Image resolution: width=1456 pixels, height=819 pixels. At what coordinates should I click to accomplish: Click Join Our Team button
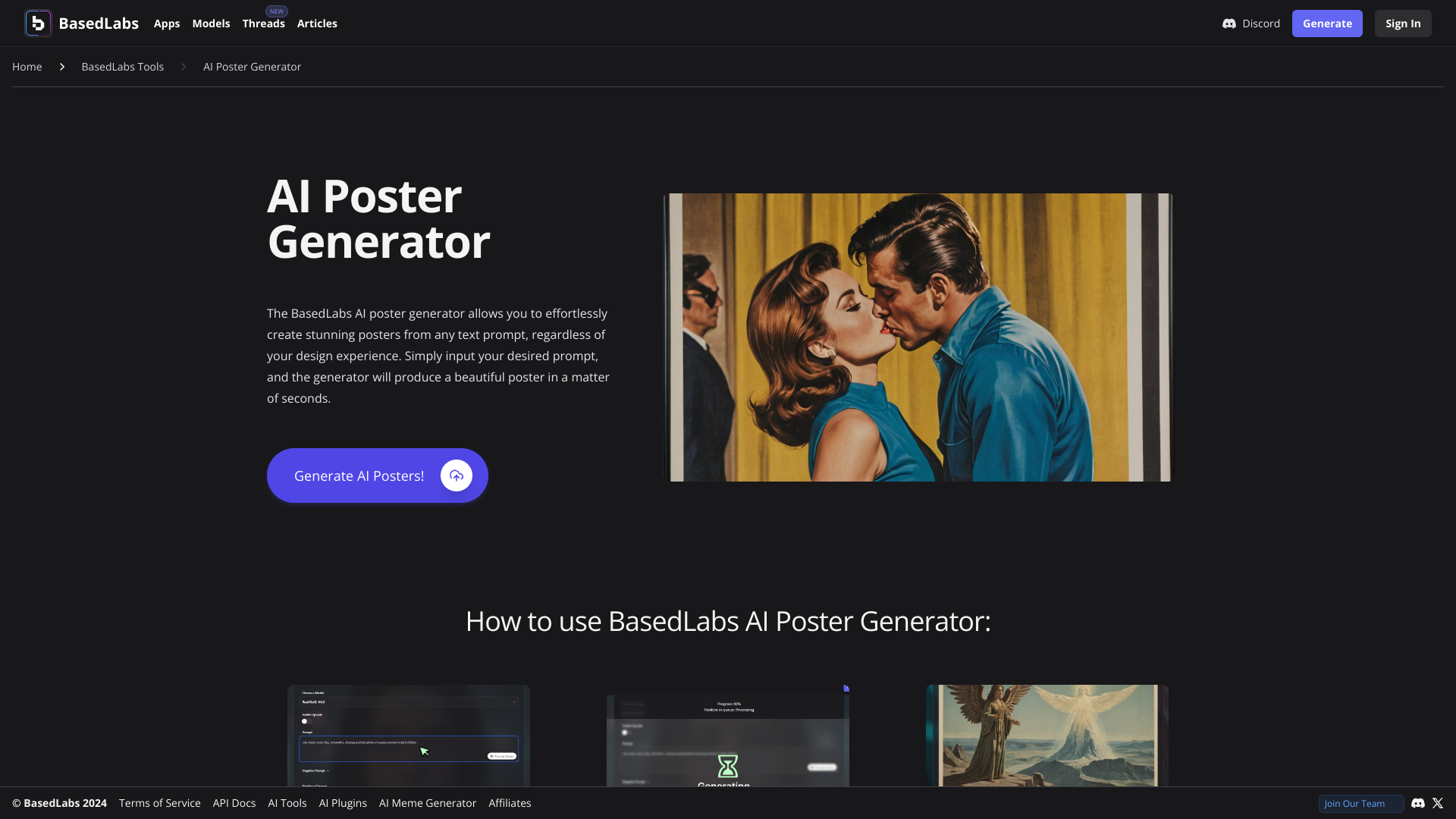click(1361, 804)
